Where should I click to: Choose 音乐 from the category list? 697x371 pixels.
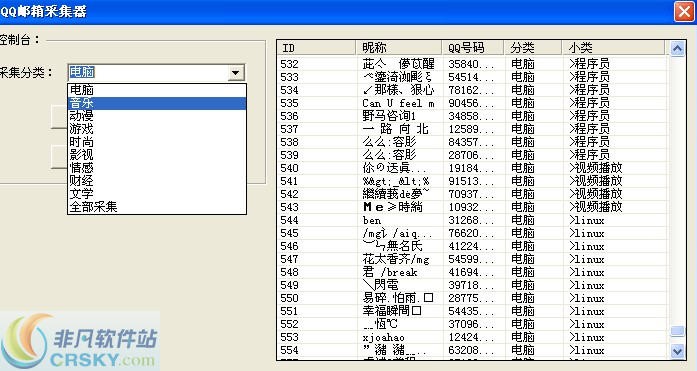(x=157, y=103)
